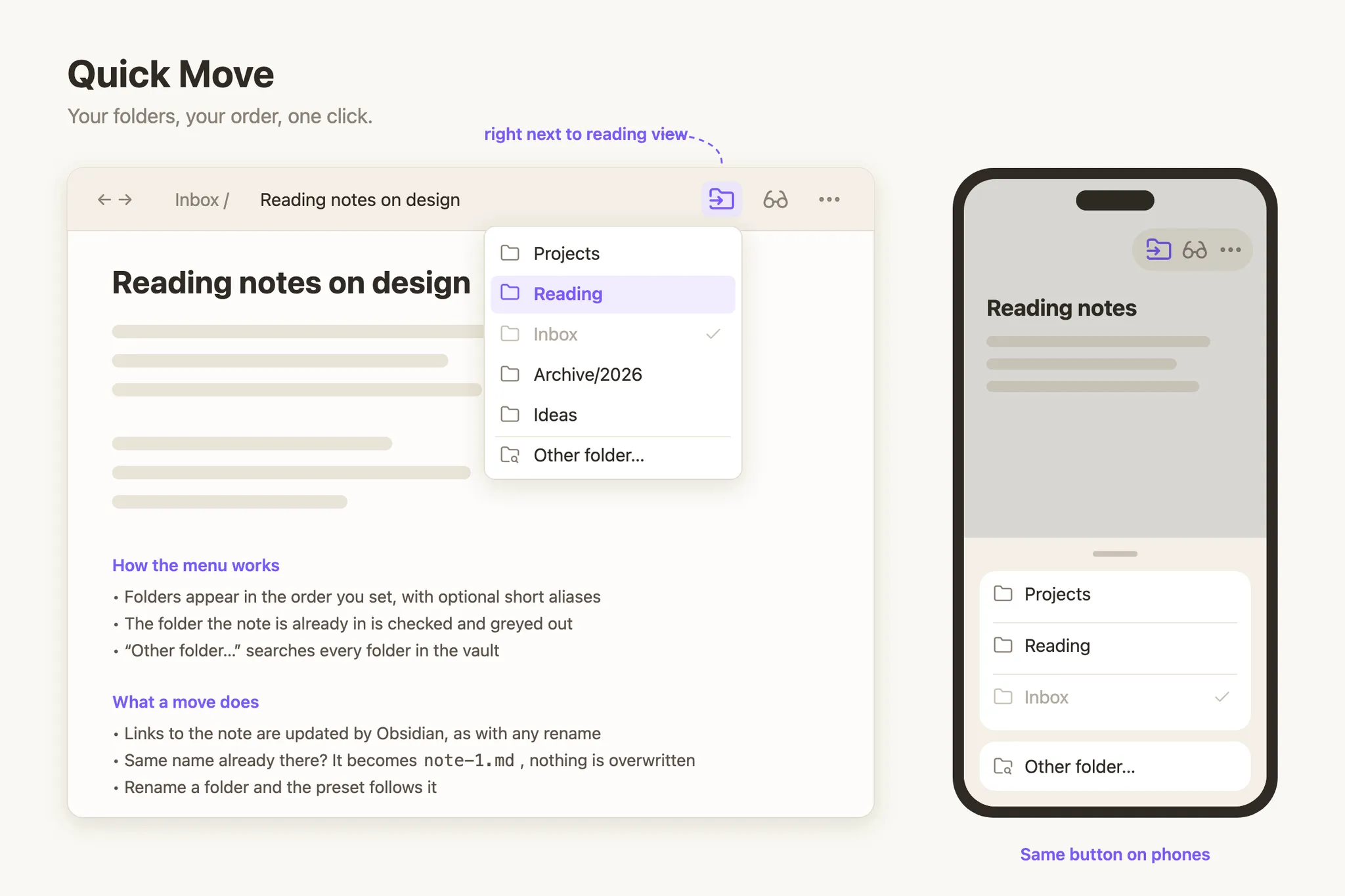The image size is (1345, 896).
Task: Toggle reading view glasses icon on desktop
Action: point(775,199)
